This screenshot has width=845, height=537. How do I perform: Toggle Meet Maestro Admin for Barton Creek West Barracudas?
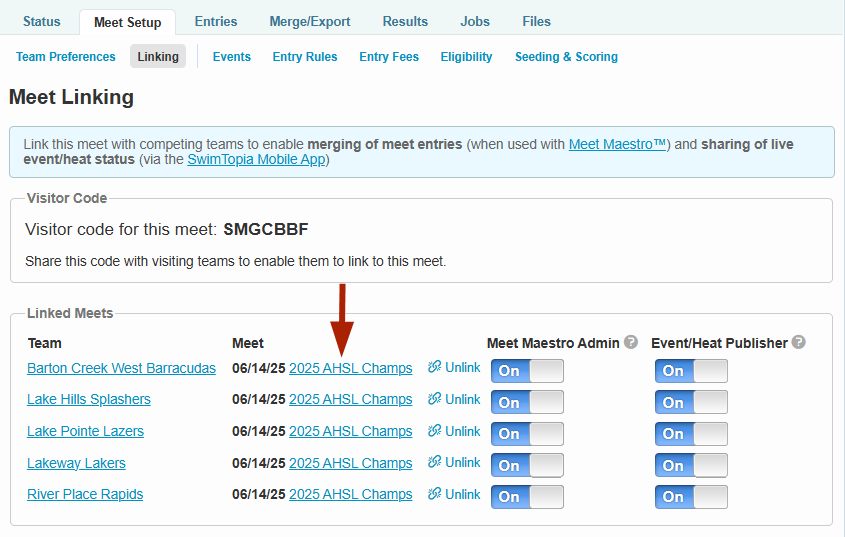(527, 371)
